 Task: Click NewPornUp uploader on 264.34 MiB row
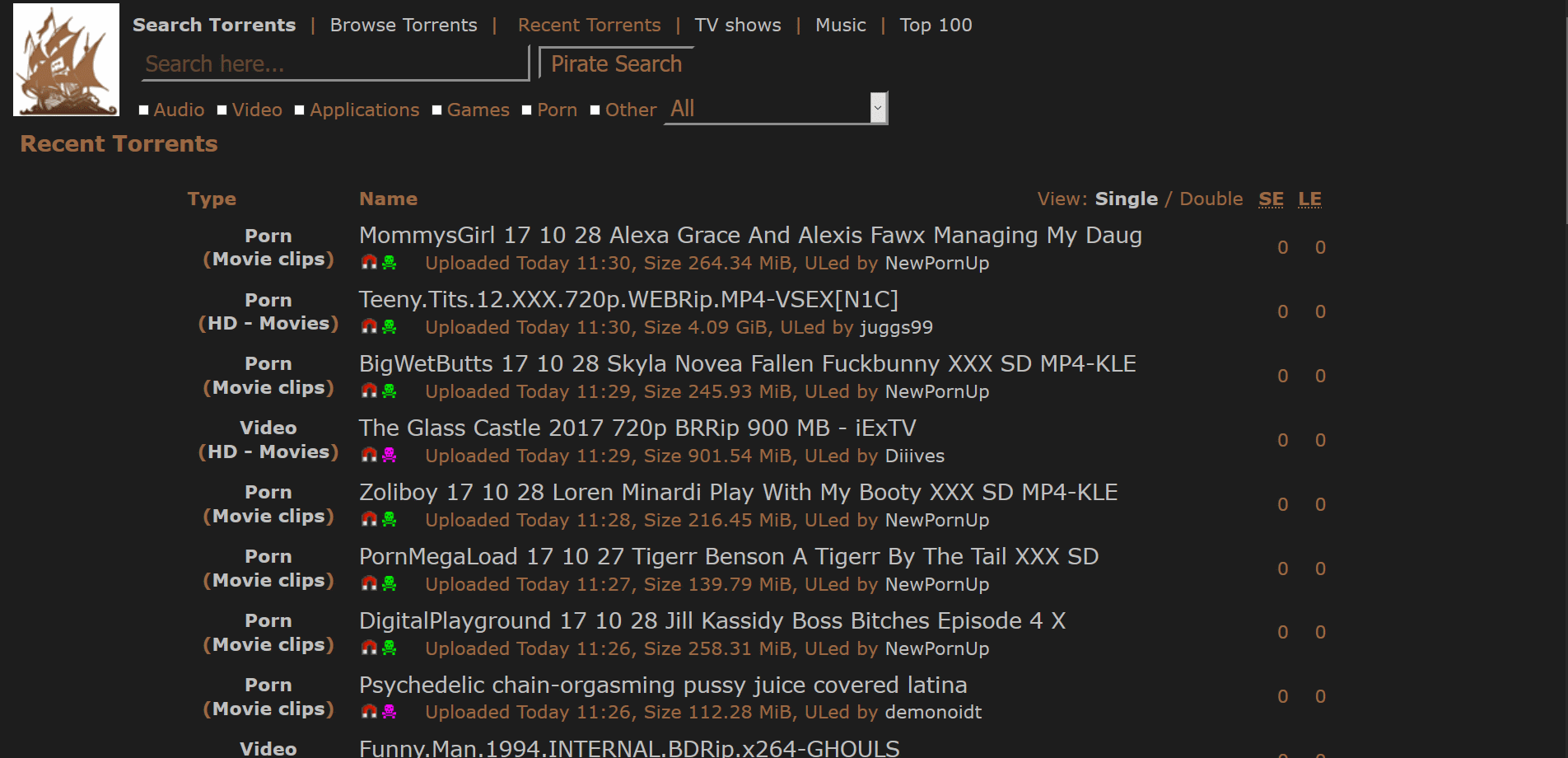[937, 263]
